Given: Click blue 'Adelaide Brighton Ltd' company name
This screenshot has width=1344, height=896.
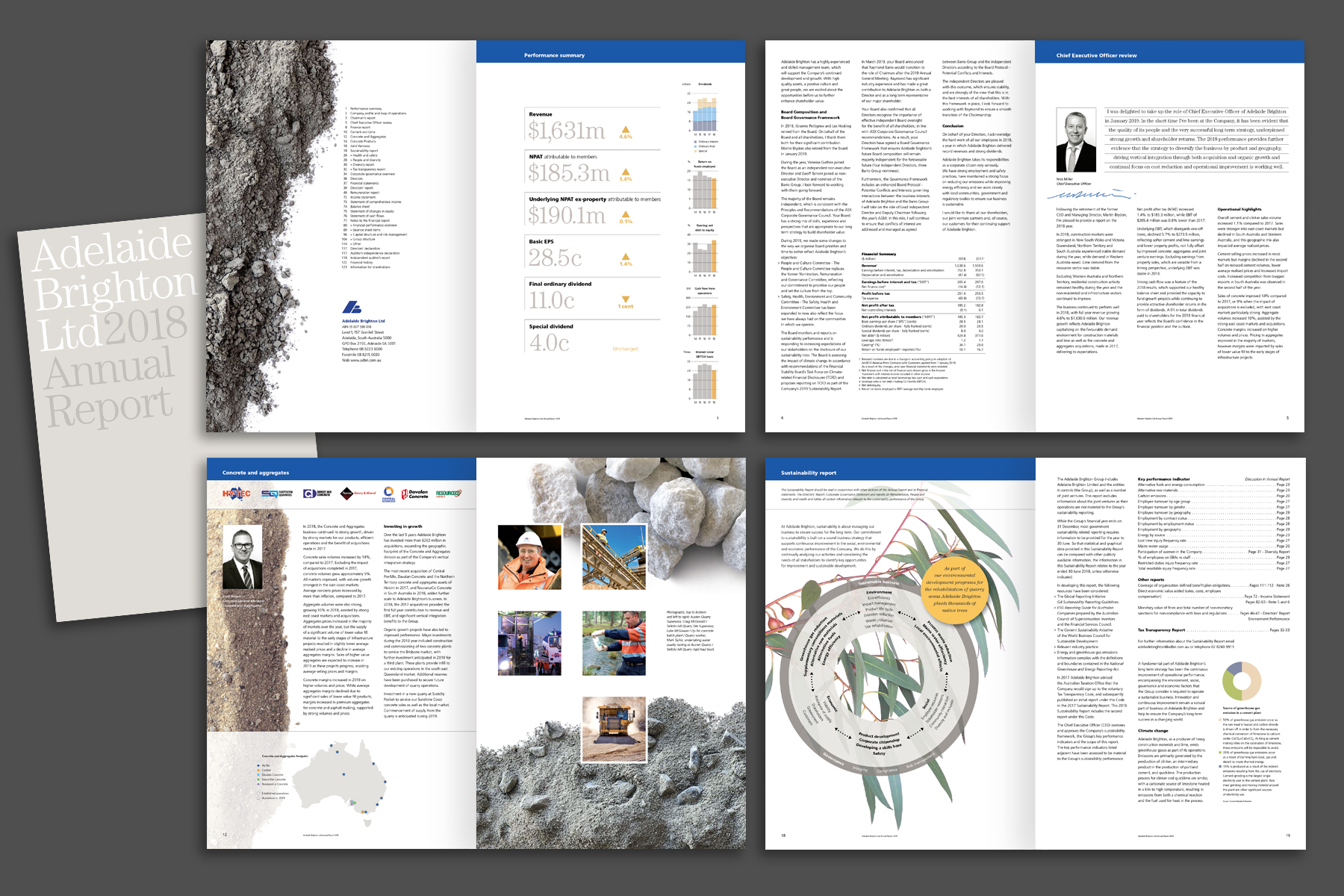Looking at the screenshot, I should [x=364, y=321].
